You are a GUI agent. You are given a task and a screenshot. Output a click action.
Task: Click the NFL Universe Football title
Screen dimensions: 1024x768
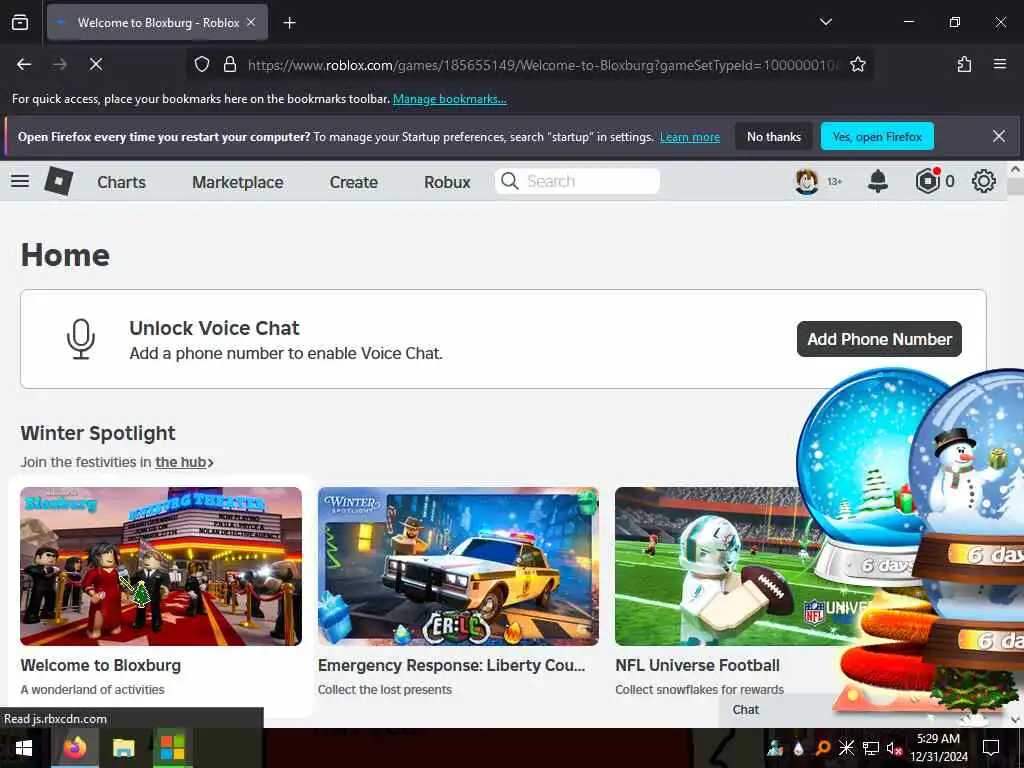(697, 665)
